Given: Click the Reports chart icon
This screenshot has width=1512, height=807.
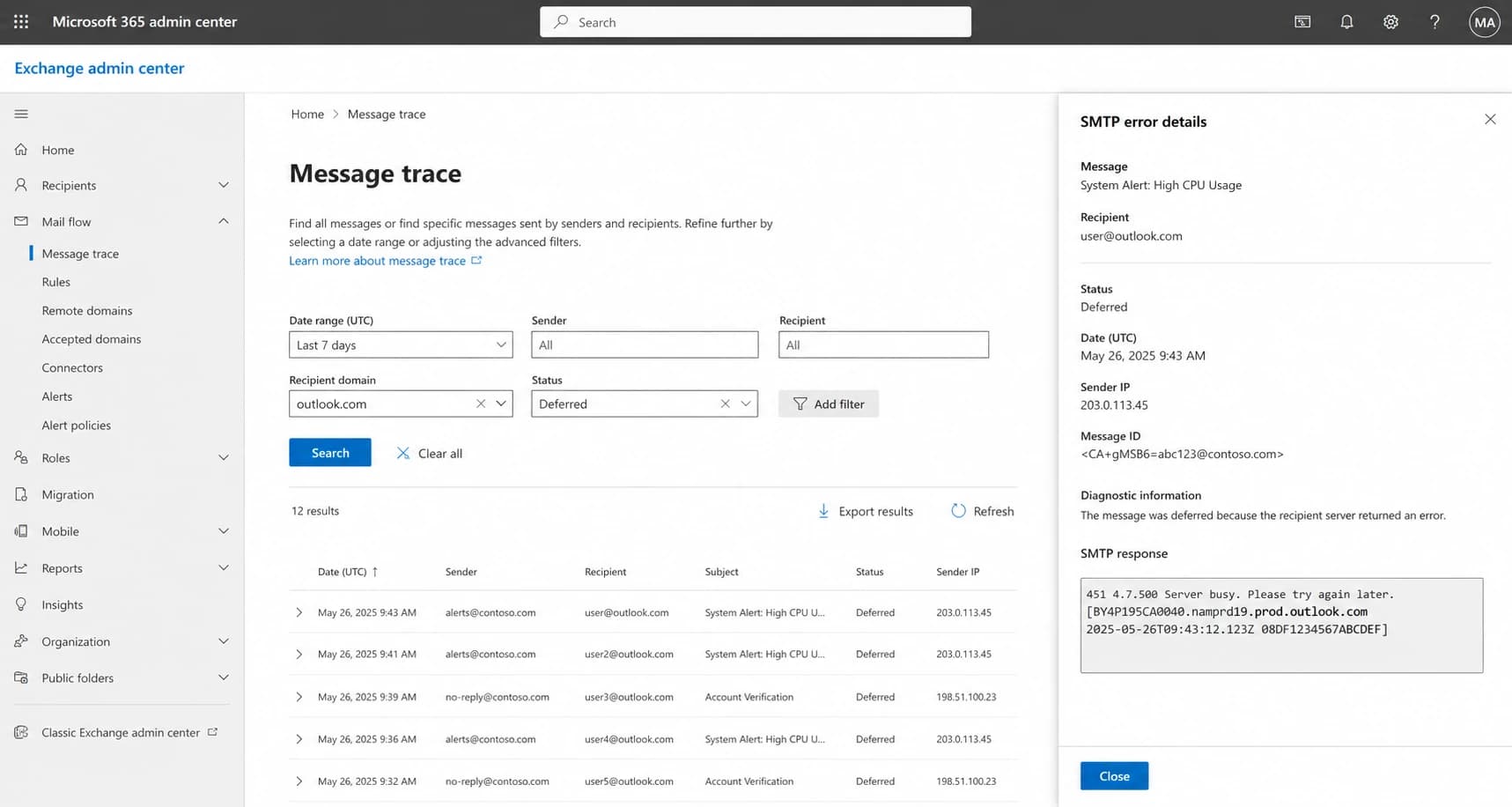Looking at the screenshot, I should tap(21, 568).
